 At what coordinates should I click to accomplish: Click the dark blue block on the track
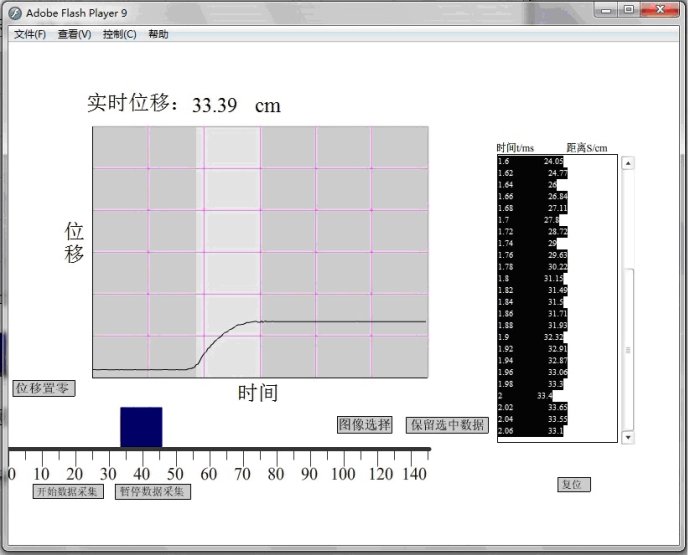click(140, 427)
